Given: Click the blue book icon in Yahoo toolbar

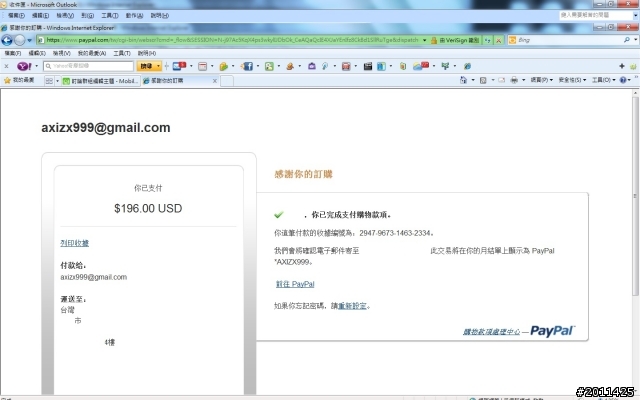Looking at the screenshot, I should [x=381, y=66].
